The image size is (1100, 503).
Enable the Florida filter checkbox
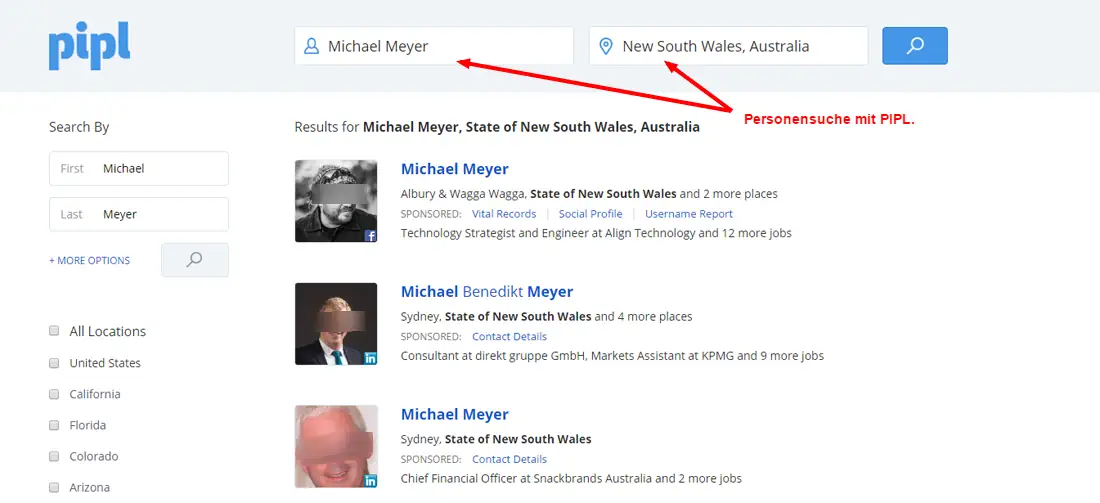[x=54, y=424]
